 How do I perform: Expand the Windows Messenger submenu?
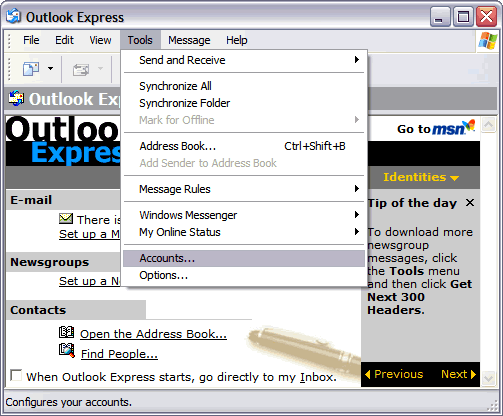pyautogui.click(x=244, y=215)
